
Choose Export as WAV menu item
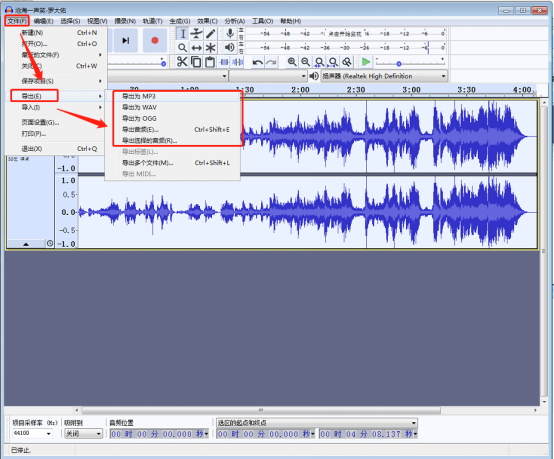(139, 107)
